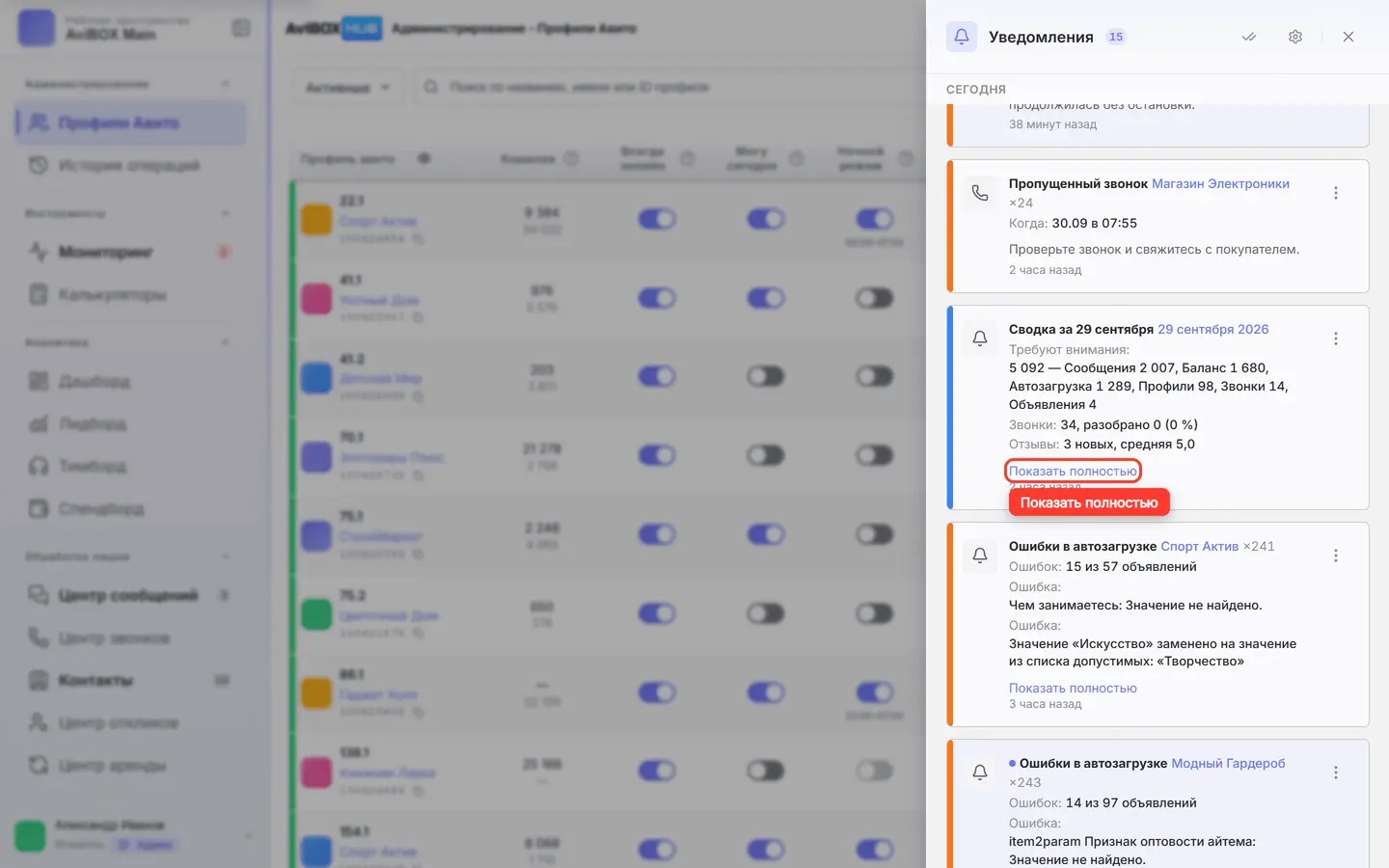Click help icon beside Всегда онлайн column header
The width and height of the screenshot is (1389, 868).
688,158
